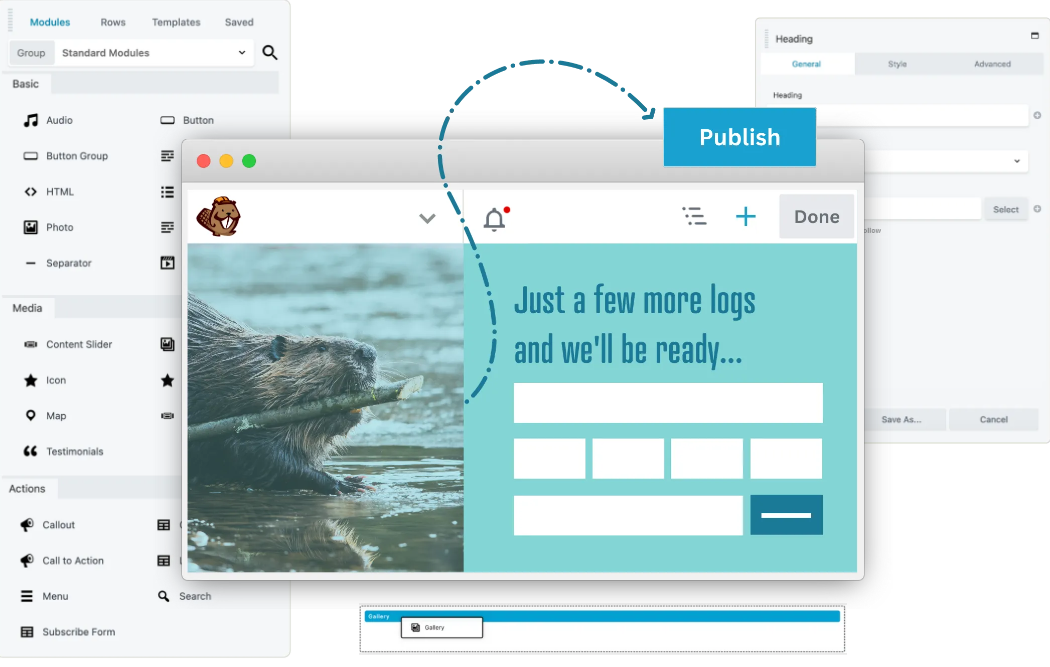Select the Button module
This screenshot has width=1050, height=667.
(187, 121)
